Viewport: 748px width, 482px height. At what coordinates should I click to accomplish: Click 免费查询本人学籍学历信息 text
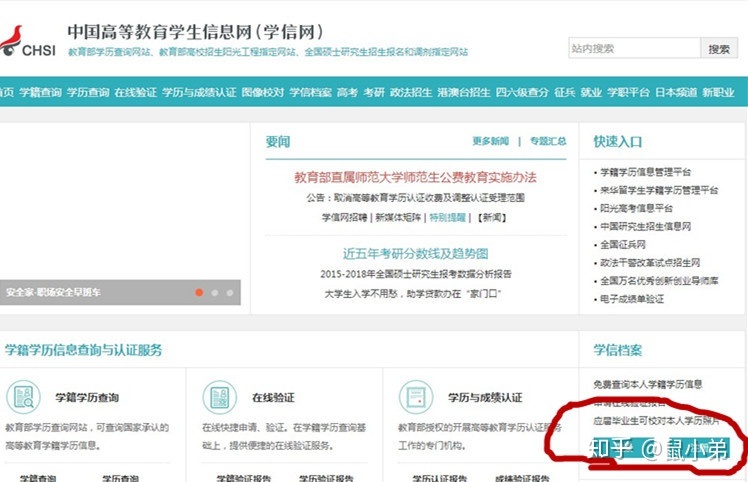click(x=648, y=384)
